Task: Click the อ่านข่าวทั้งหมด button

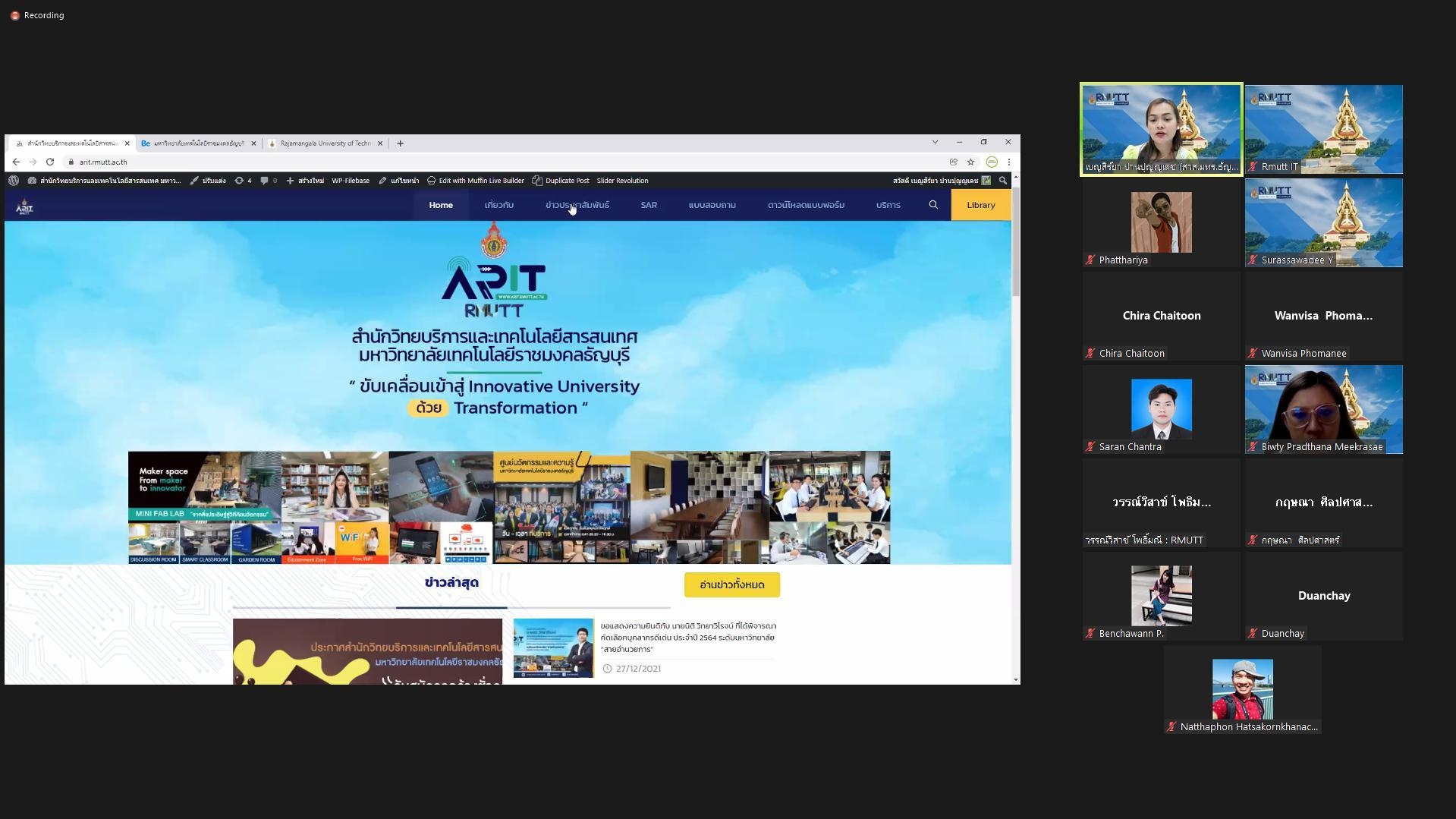Action: 732,584
